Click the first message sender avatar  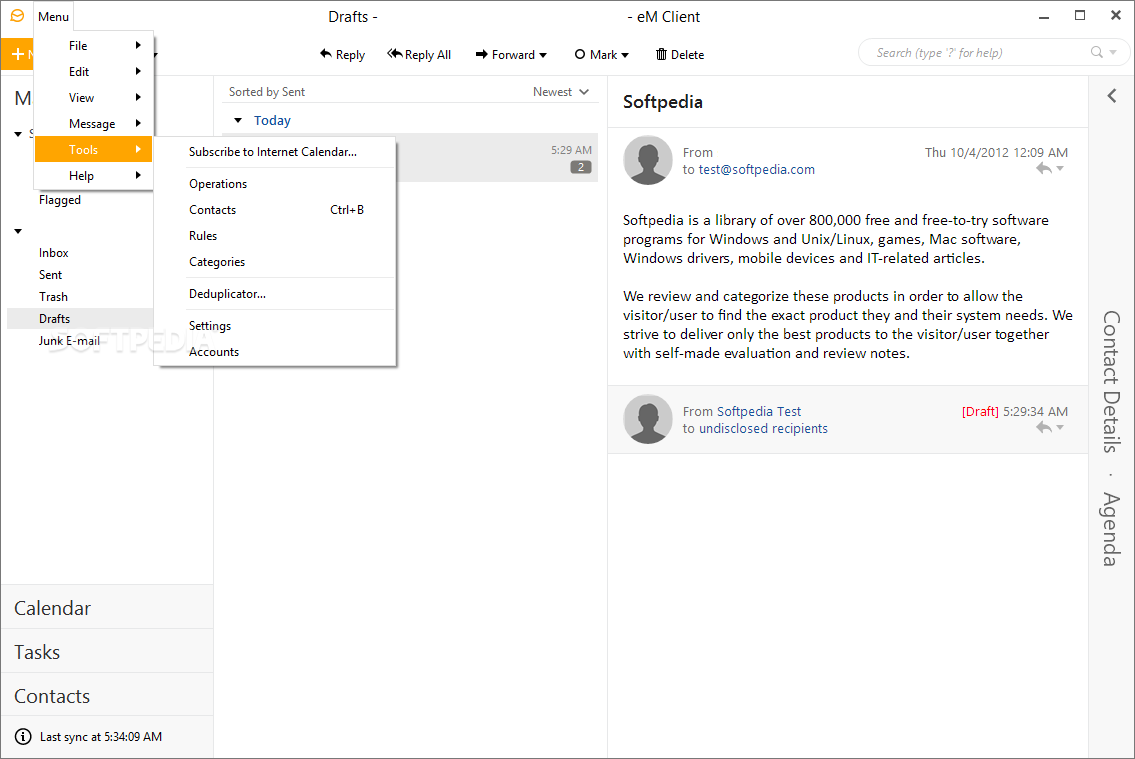[x=648, y=160]
